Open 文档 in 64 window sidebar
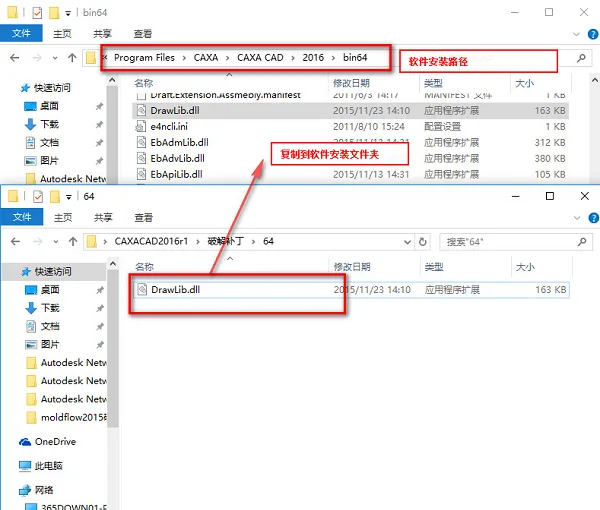The image size is (600, 510). [50, 326]
